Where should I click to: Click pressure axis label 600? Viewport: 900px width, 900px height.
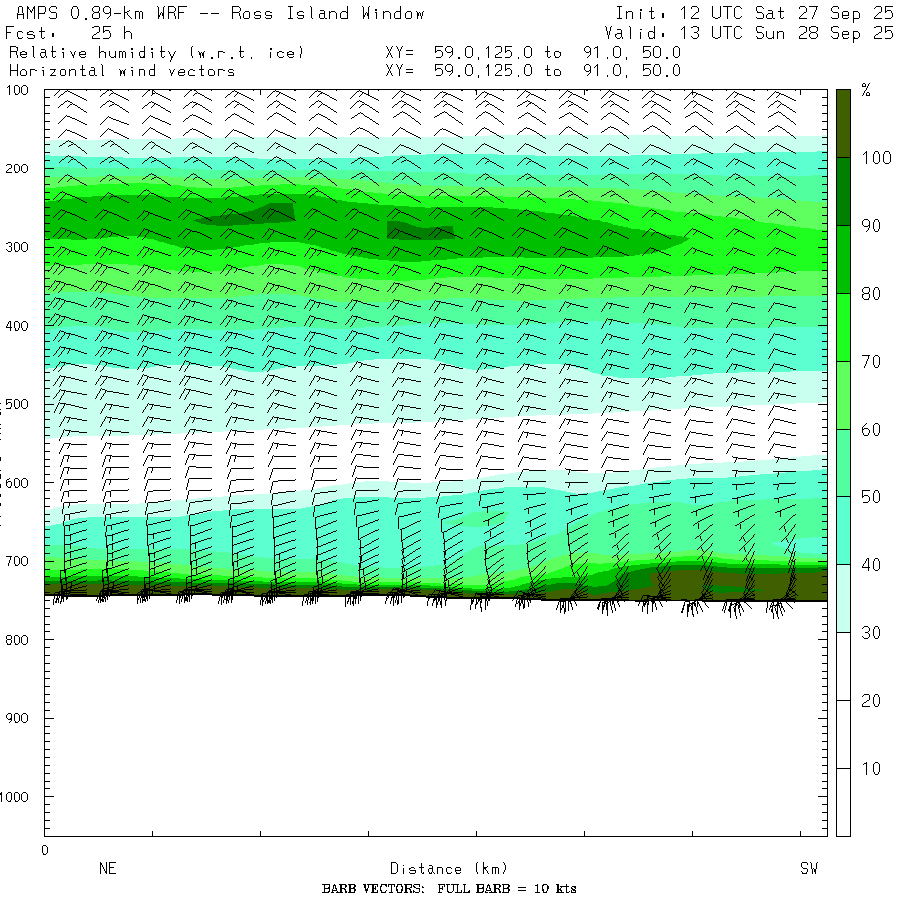(17, 483)
